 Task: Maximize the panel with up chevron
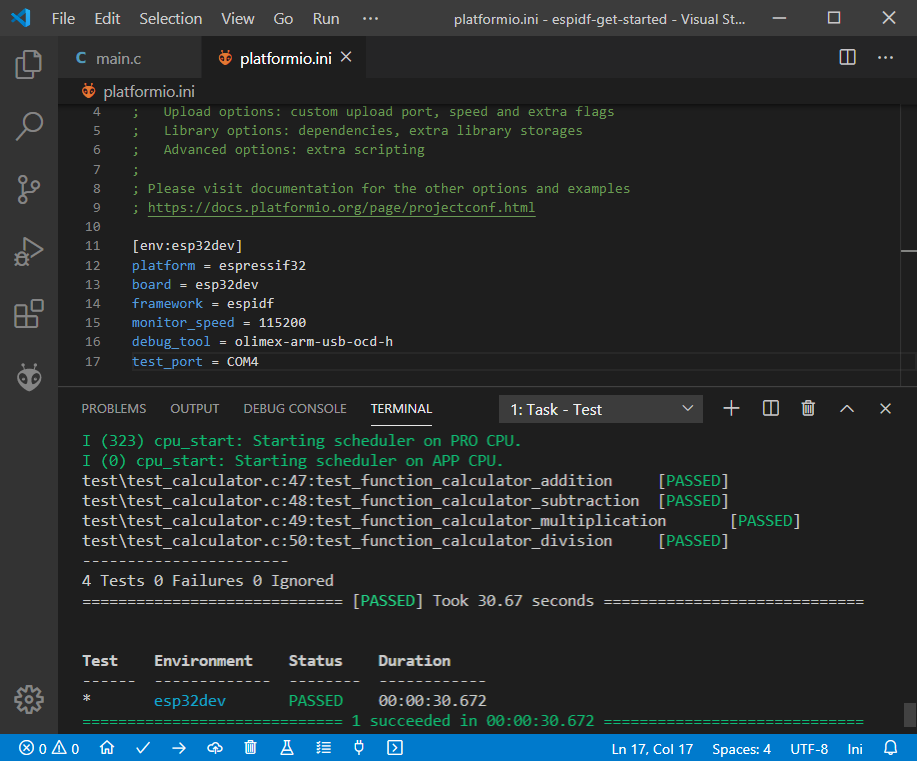point(847,409)
